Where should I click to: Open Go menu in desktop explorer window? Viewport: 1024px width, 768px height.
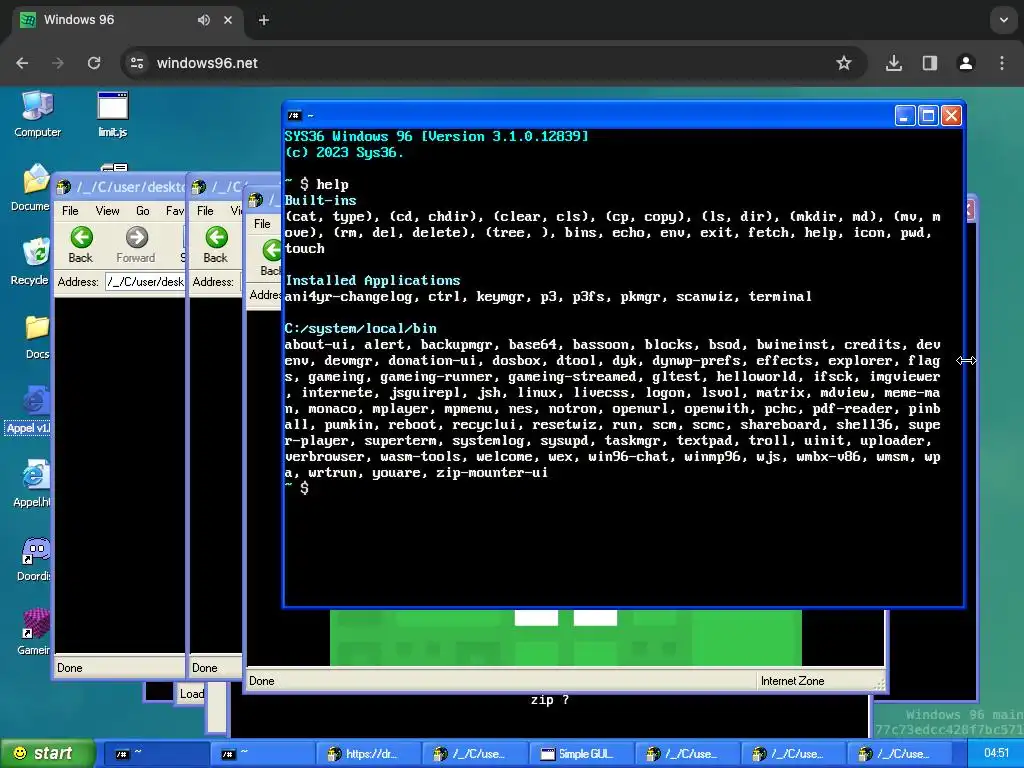[x=143, y=211]
